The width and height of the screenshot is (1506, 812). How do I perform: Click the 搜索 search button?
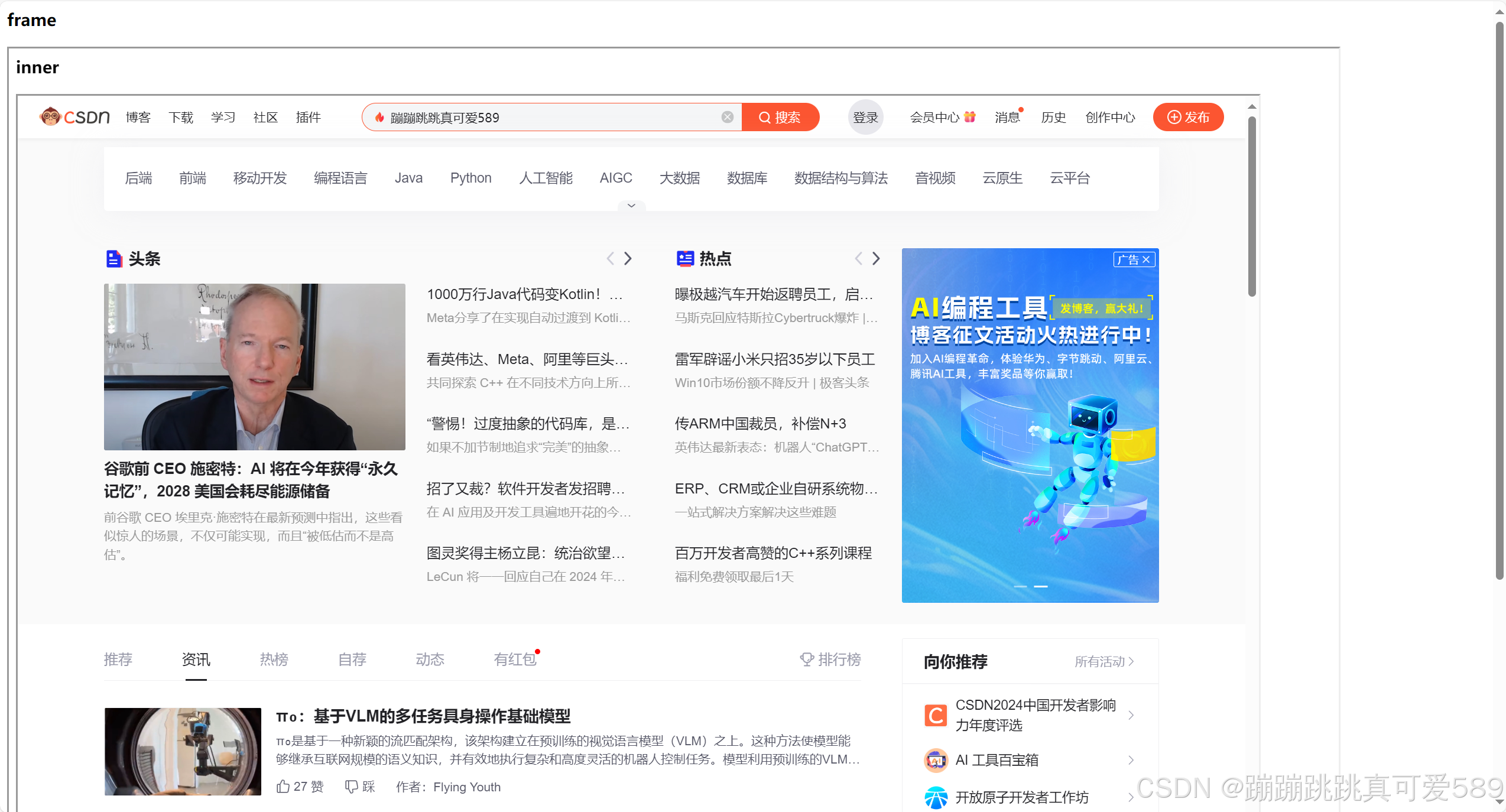(780, 117)
